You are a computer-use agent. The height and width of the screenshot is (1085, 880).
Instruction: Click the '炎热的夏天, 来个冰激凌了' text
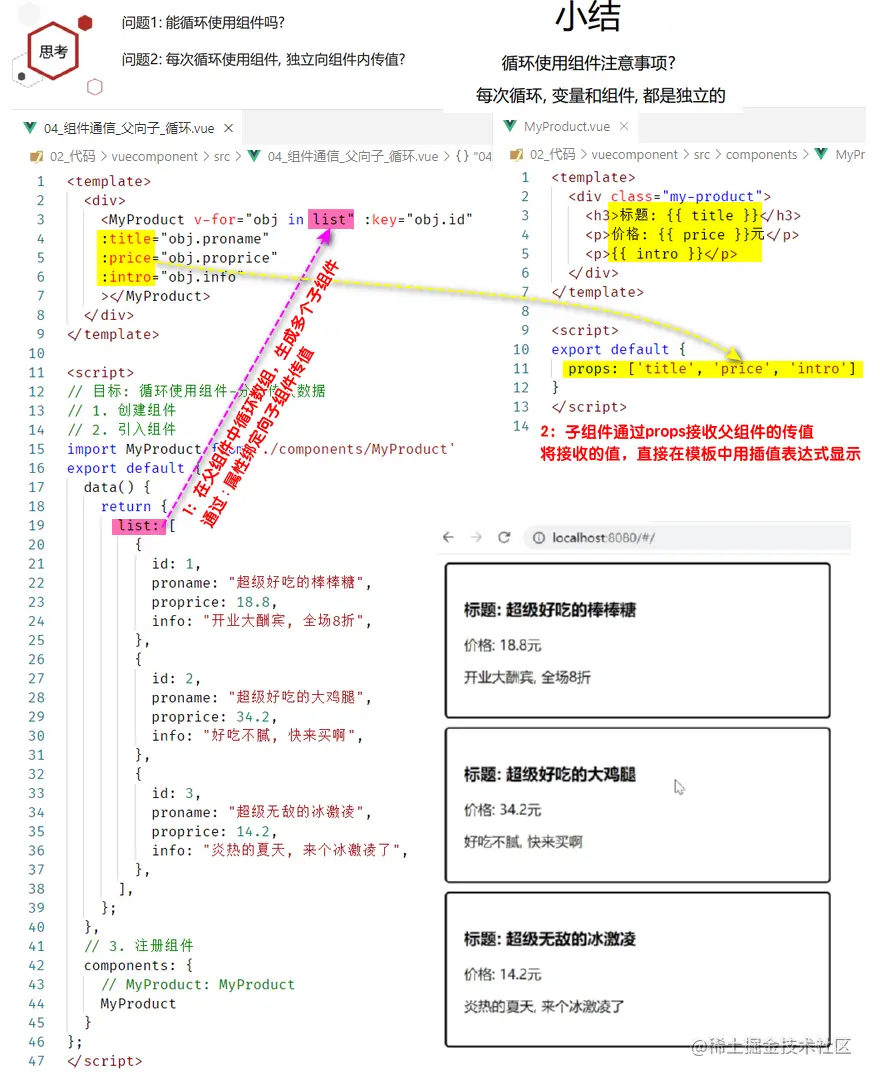click(x=544, y=1006)
